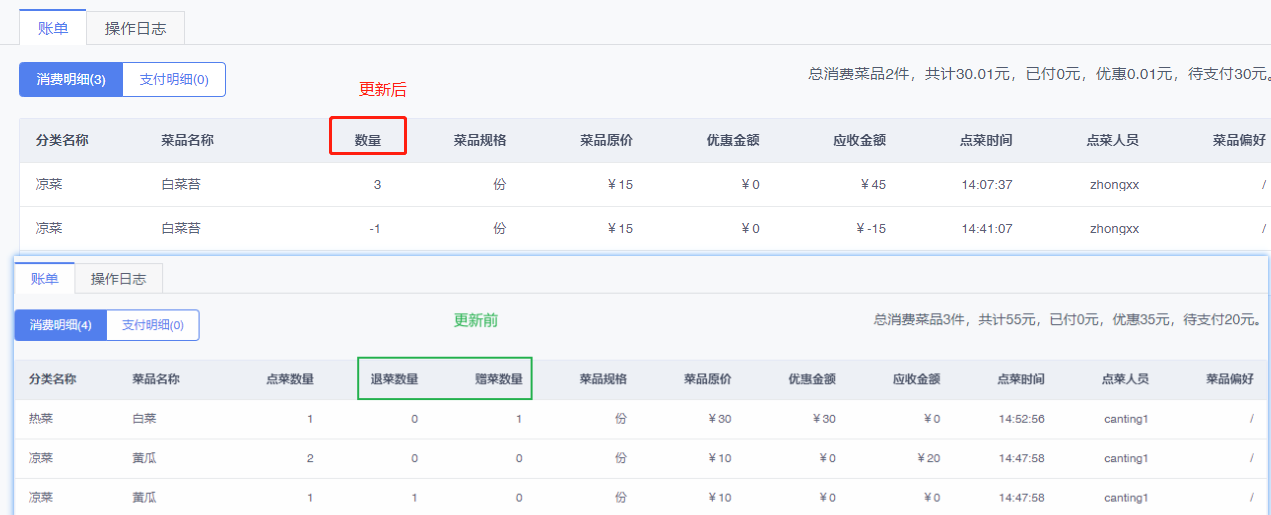Click the summary text 总消费菜品3件
The width and height of the screenshot is (1271, 515).
pos(921,320)
